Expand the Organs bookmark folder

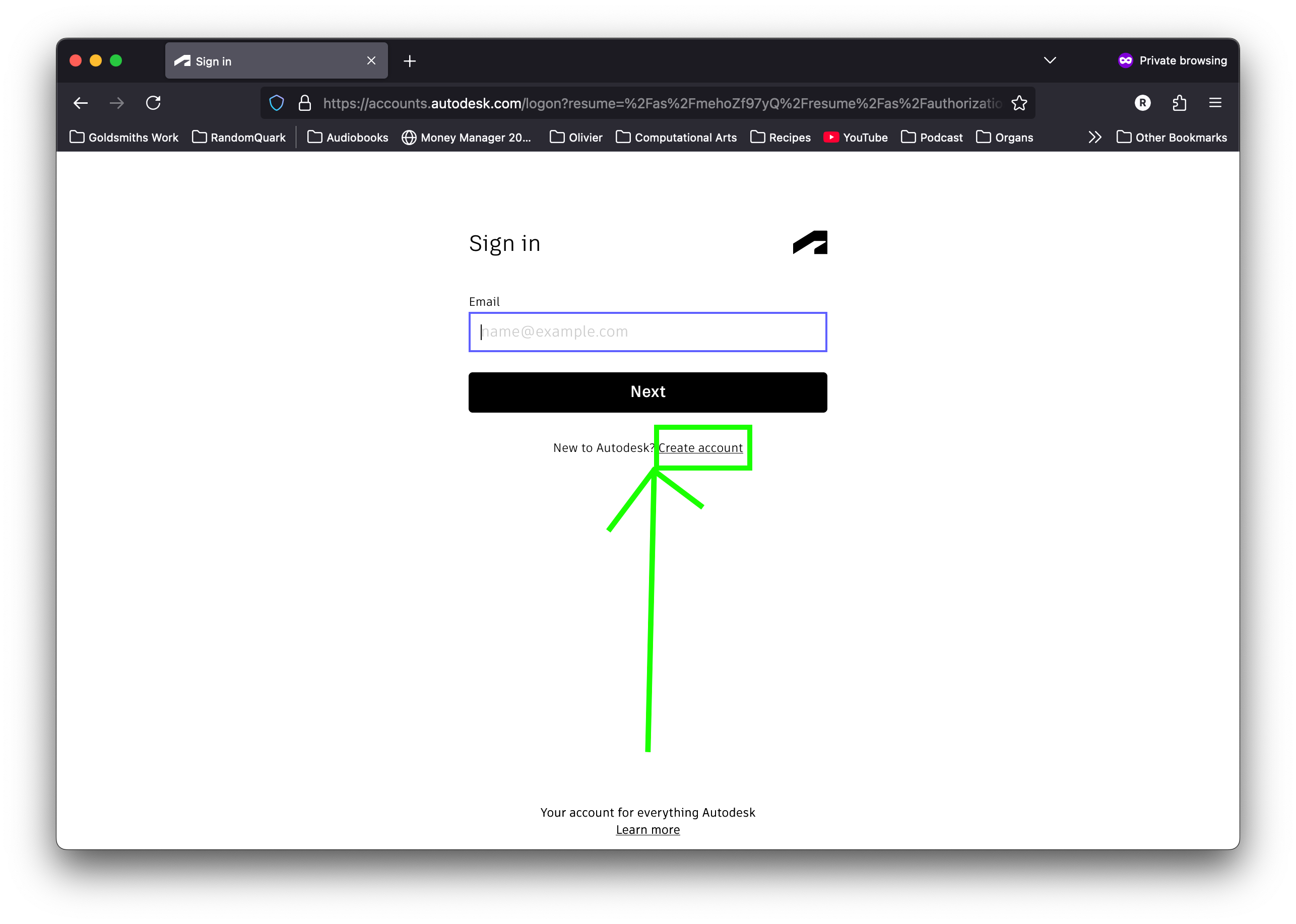pyautogui.click(x=1004, y=137)
